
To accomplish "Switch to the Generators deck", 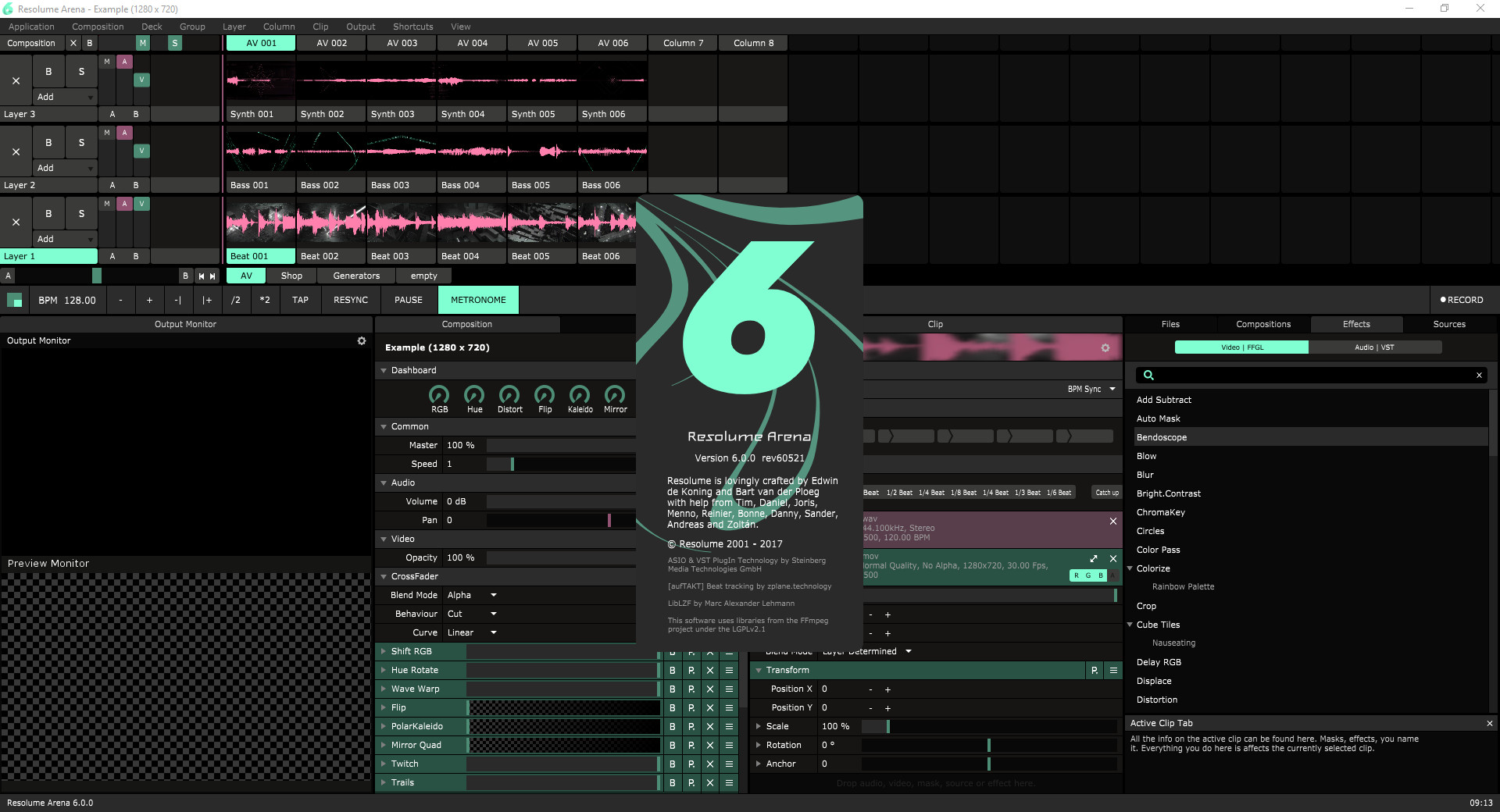I will (356, 276).
